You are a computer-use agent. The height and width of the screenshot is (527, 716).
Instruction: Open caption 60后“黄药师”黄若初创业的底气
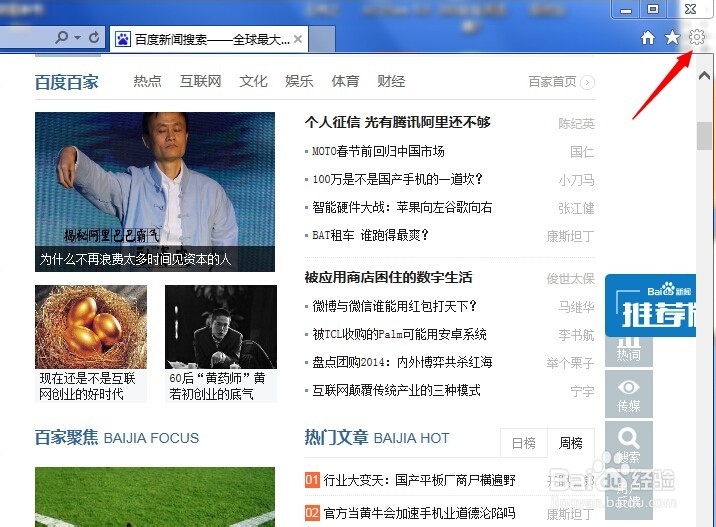(x=217, y=386)
